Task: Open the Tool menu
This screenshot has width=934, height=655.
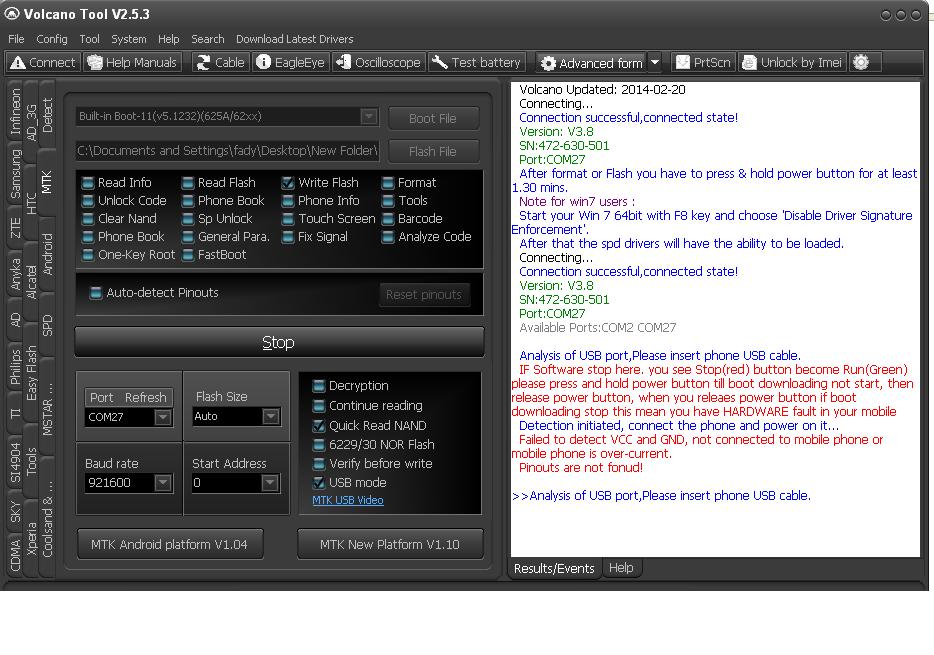Action: [x=89, y=39]
